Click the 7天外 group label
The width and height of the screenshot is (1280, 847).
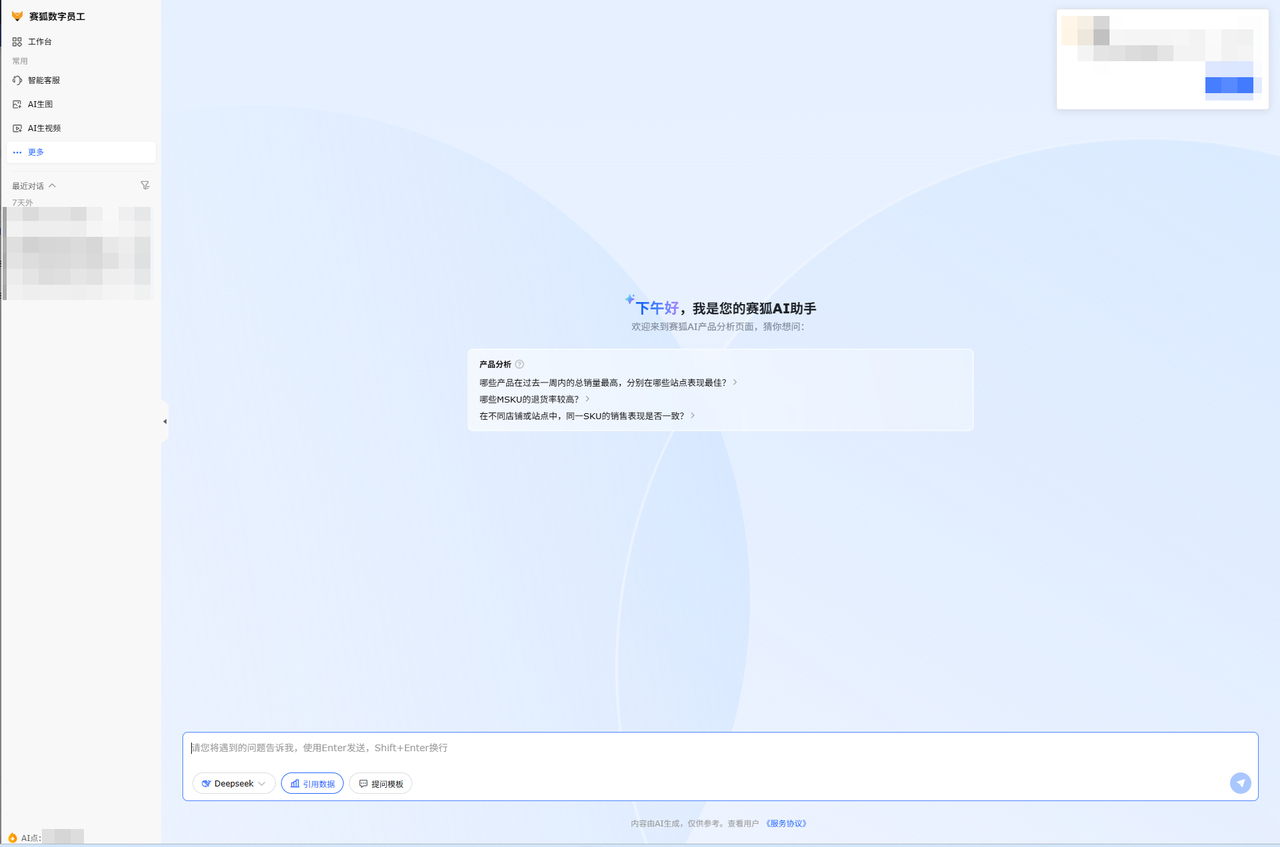(22, 202)
